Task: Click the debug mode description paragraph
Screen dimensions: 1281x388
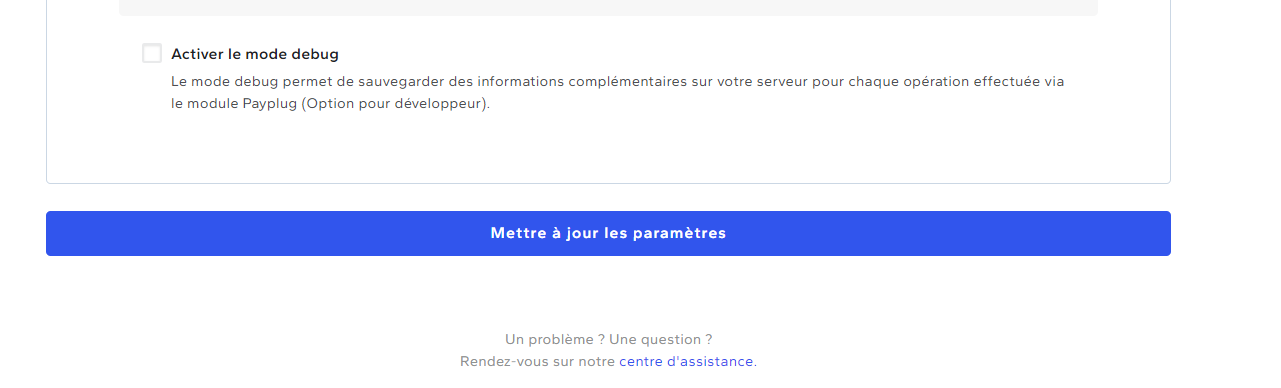Action: 618,92
